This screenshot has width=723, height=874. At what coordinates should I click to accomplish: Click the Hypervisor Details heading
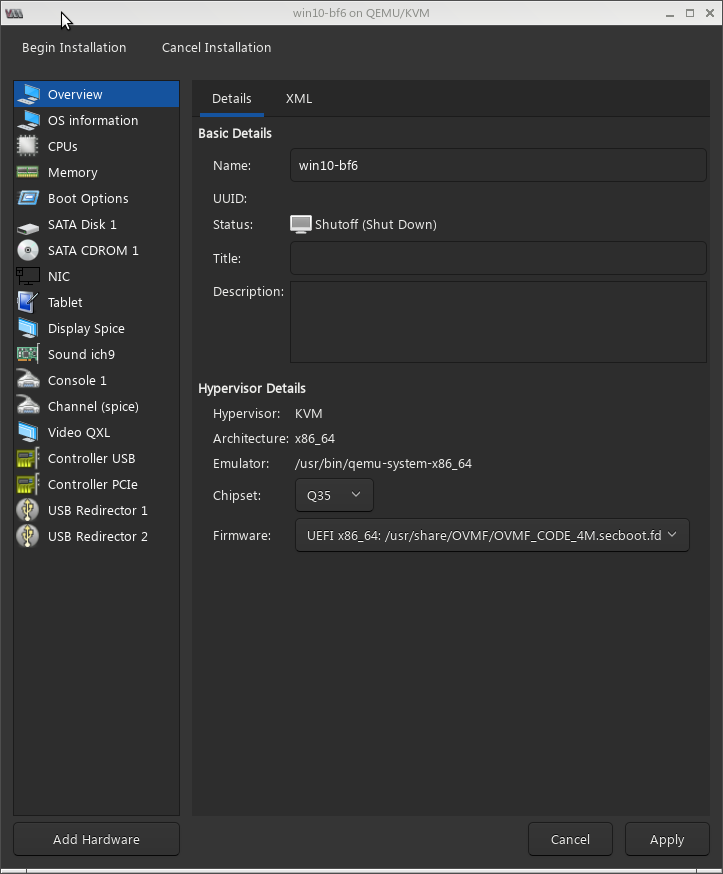(x=252, y=389)
